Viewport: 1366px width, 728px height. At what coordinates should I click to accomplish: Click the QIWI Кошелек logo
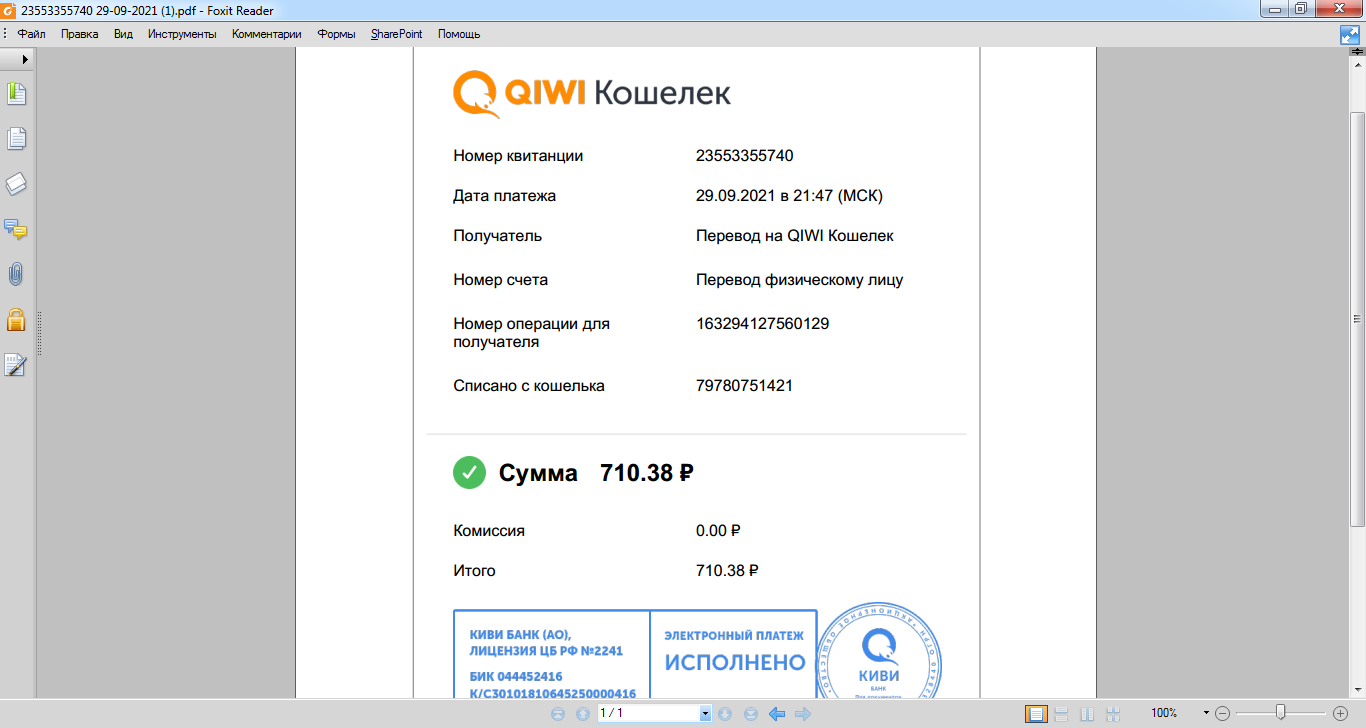(x=592, y=93)
